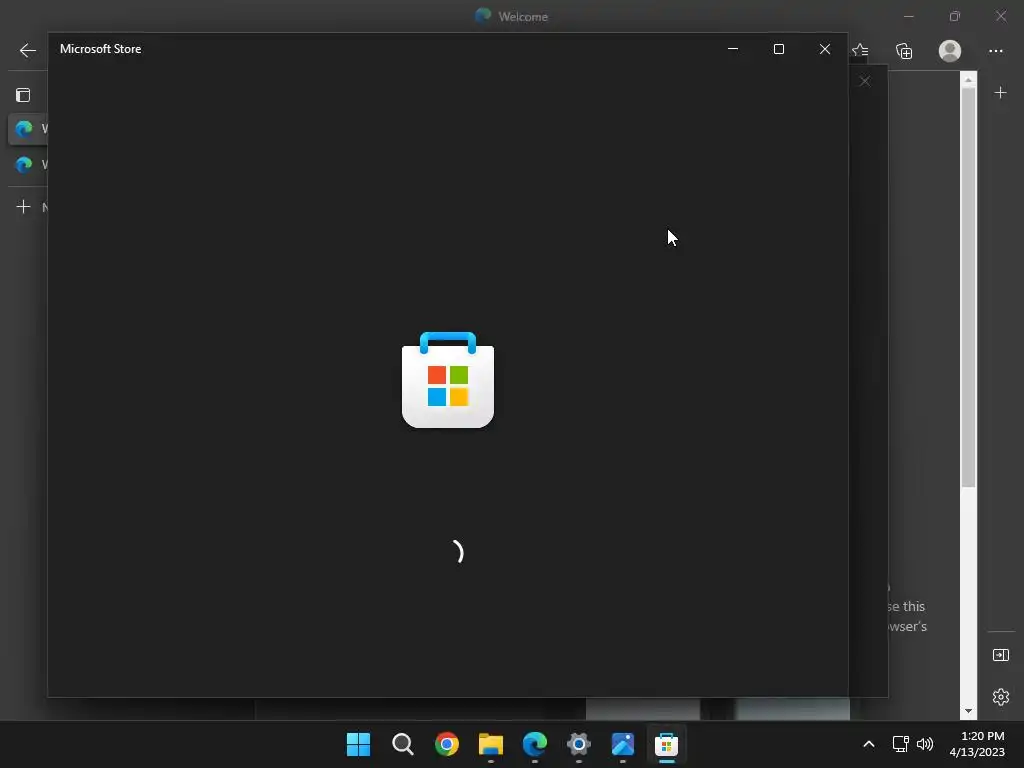The height and width of the screenshot is (768, 1024).
Task: Click the Edge hide sidebar icon
Action: pyautogui.click(x=1000, y=655)
